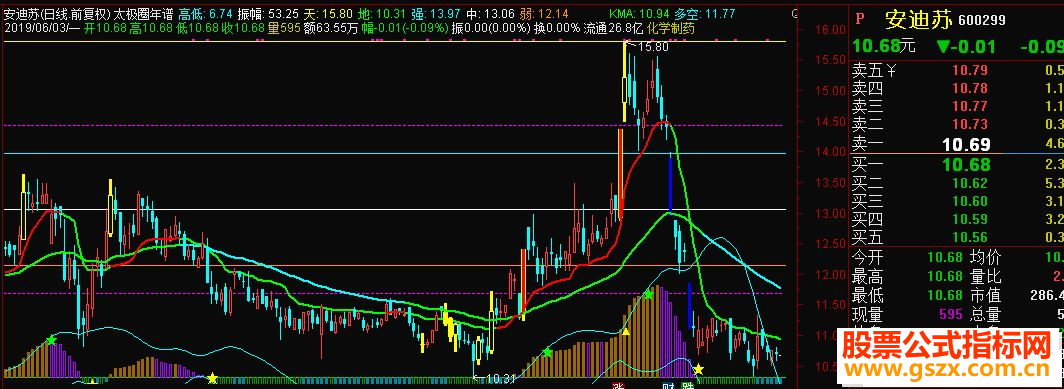Click the 多空: 11.77 value

(704, 14)
